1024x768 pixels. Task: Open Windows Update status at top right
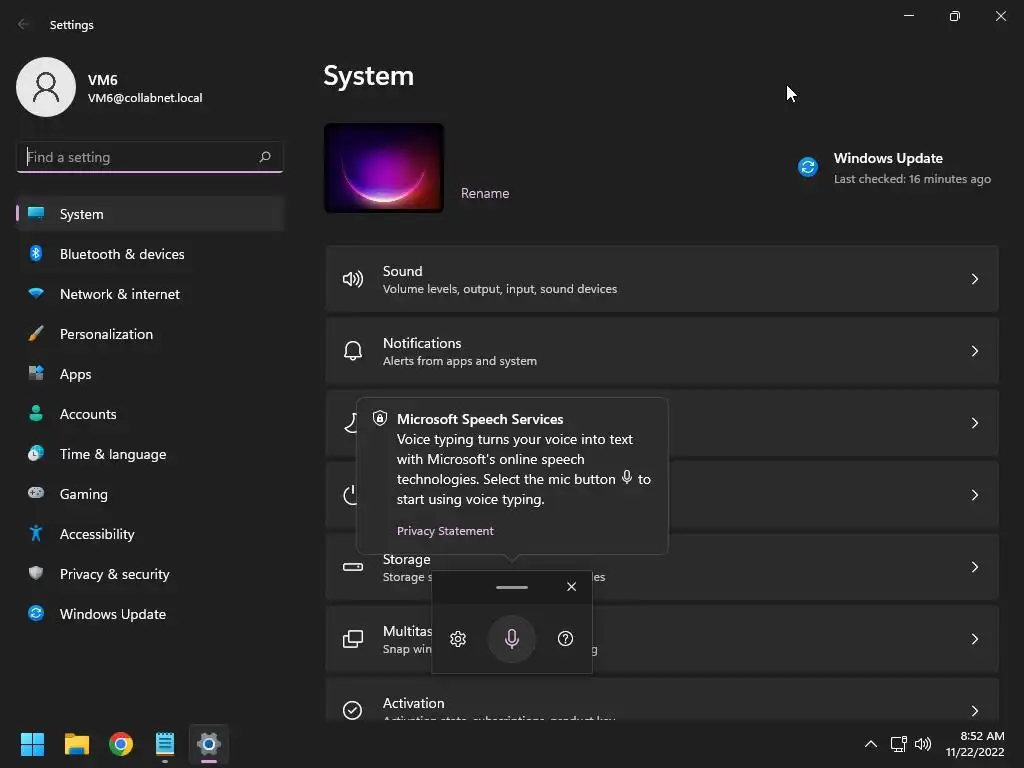pyautogui.click(x=895, y=168)
